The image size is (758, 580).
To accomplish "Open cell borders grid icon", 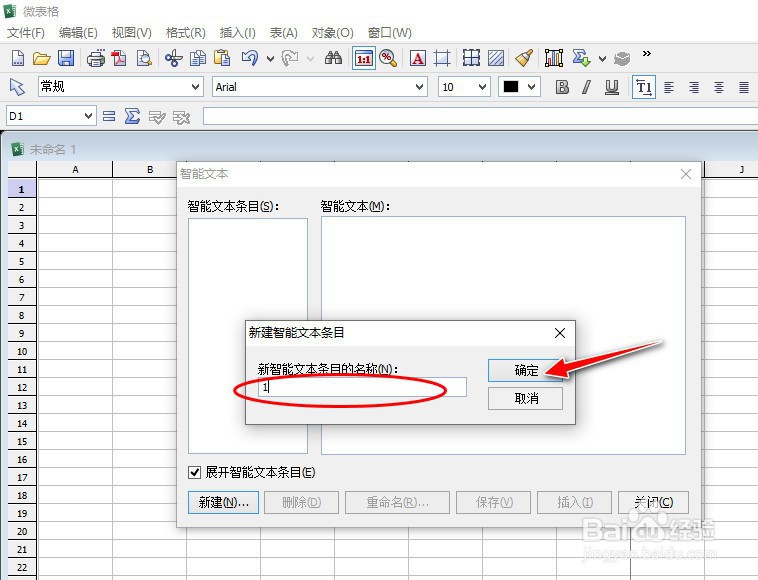I will coord(471,58).
